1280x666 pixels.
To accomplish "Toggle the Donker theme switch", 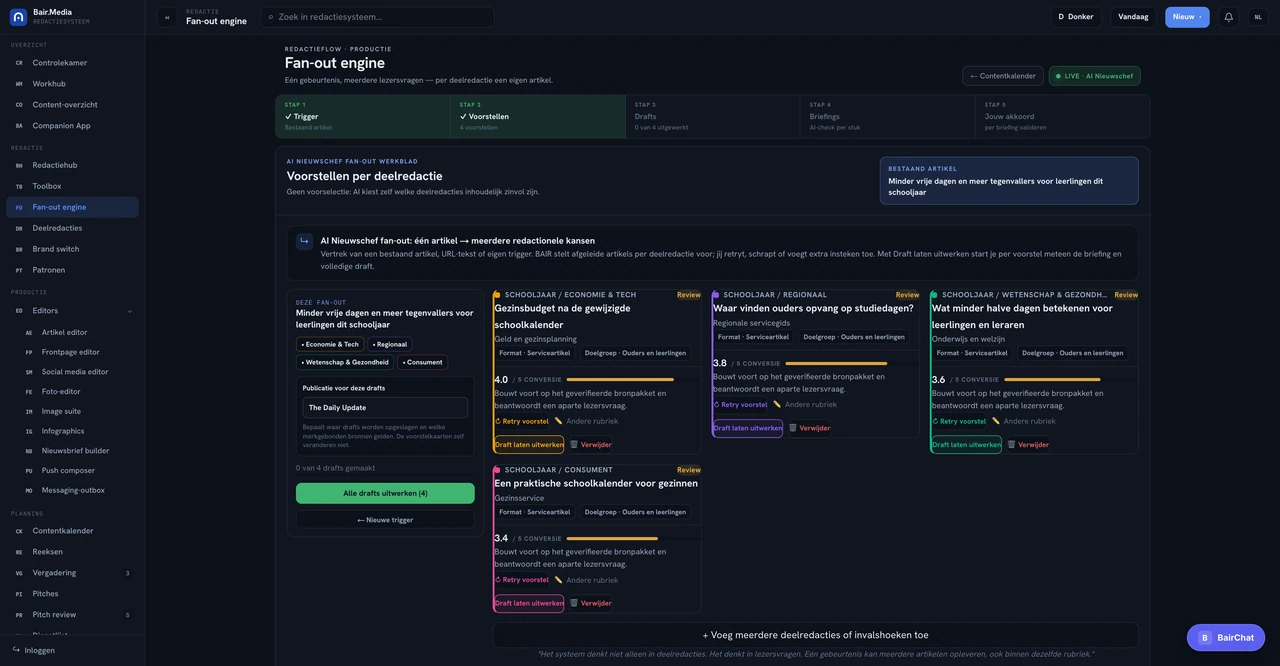I will 1076,17.
